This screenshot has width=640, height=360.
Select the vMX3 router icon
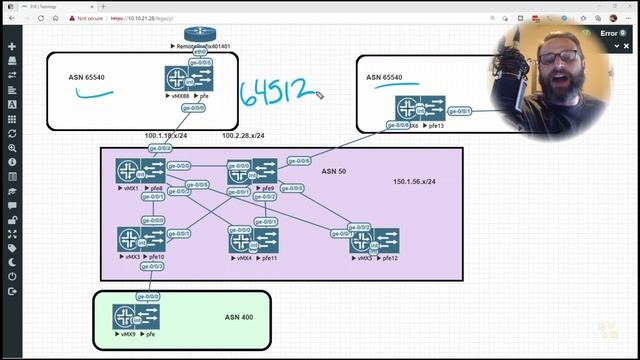pos(129,239)
